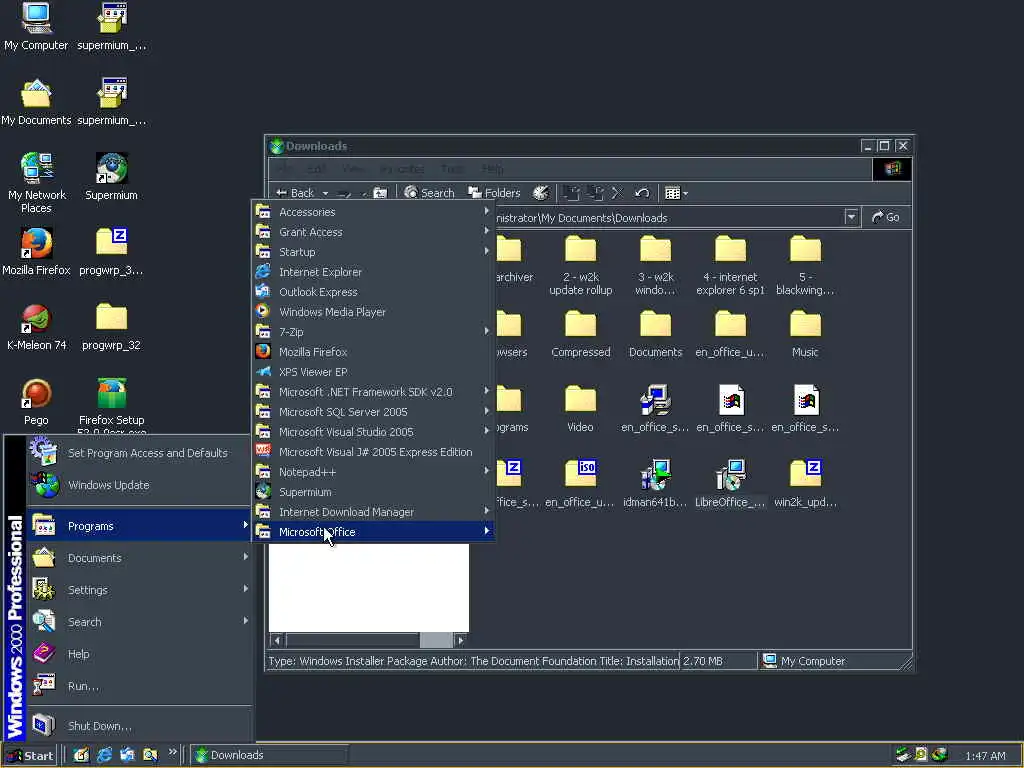Launch Microsoft Visual J# 2005 Express Edition
The image size is (1024, 768).
tap(373, 452)
